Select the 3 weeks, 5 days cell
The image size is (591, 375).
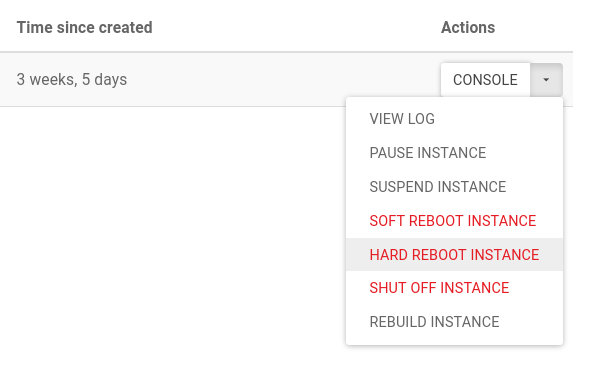pyautogui.click(x=72, y=80)
